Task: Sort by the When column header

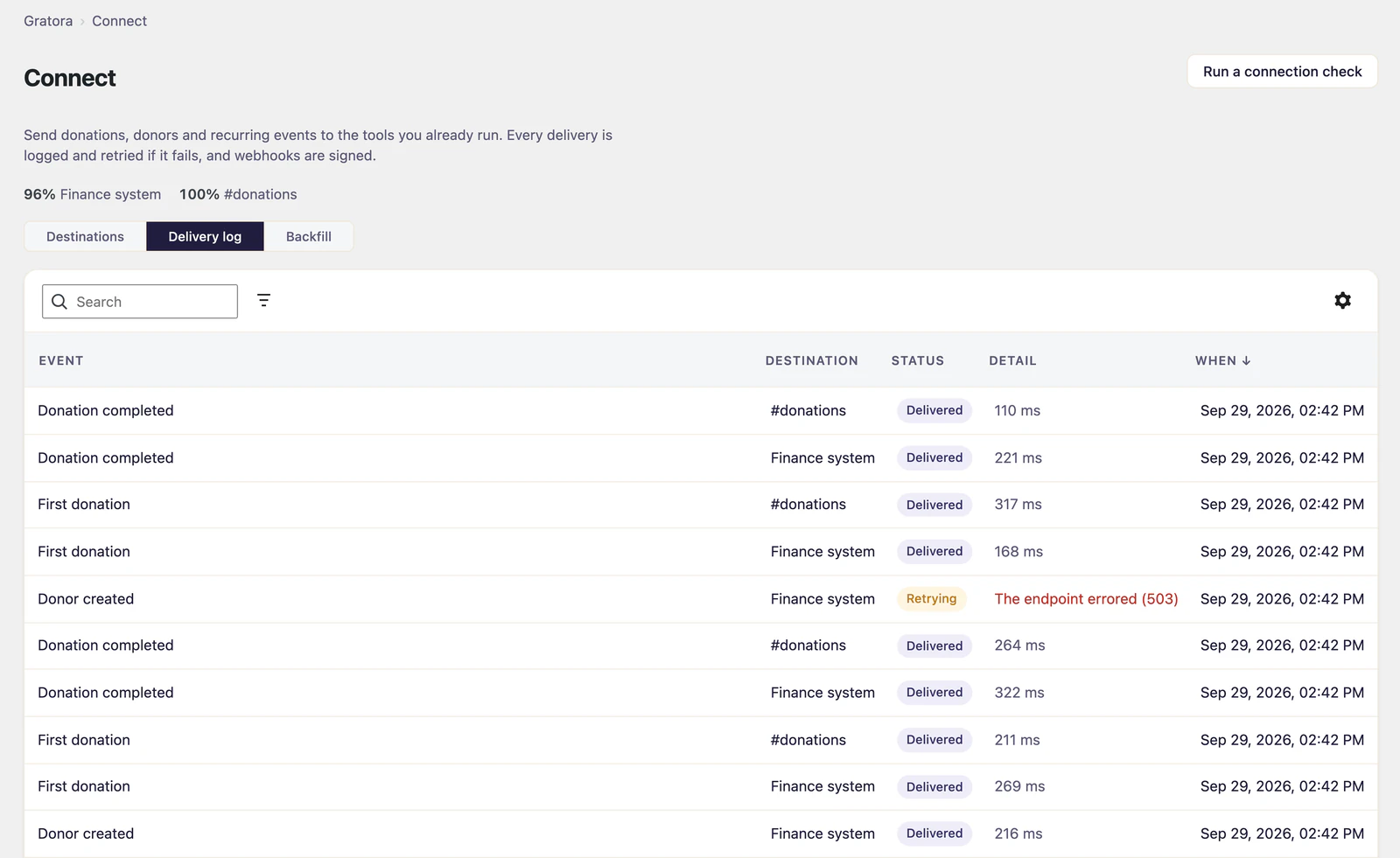Action: tap(1222, 360)
